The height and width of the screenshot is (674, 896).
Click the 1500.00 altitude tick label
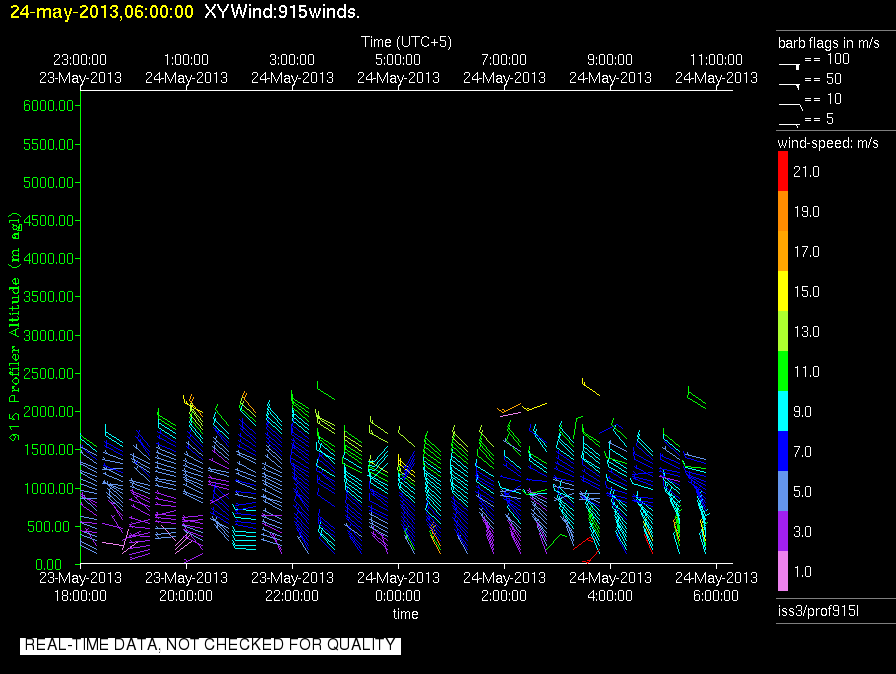pyautogui.click(x=49, y=450)
